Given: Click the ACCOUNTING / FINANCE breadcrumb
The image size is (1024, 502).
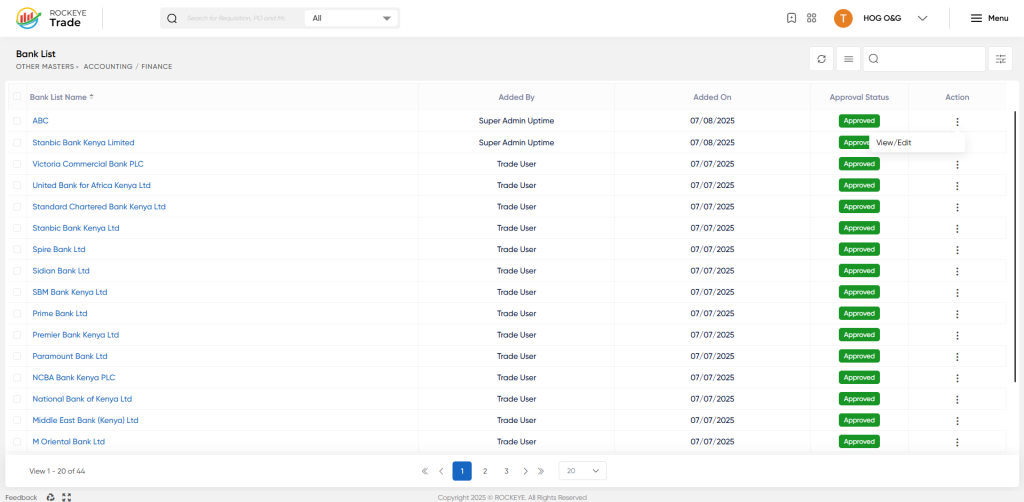Looking at the screenshot, I should (x=128, y=67).
